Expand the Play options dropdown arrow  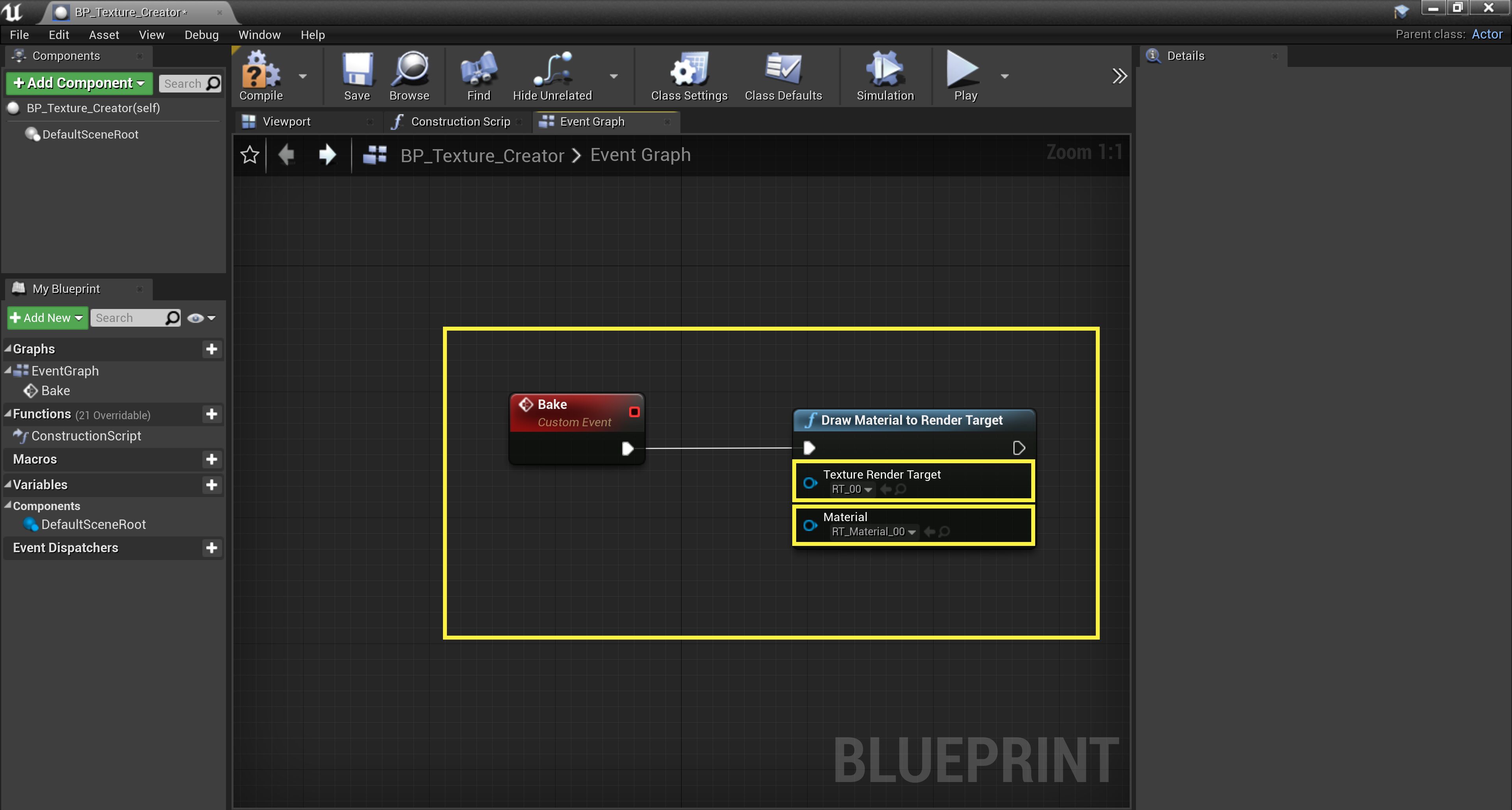click(1004, 76)
